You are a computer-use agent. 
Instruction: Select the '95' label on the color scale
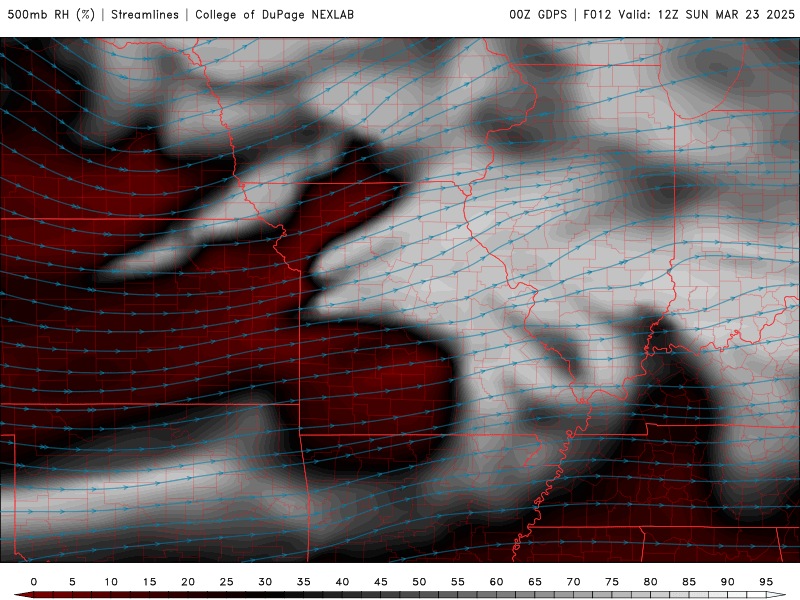[766, 582]
